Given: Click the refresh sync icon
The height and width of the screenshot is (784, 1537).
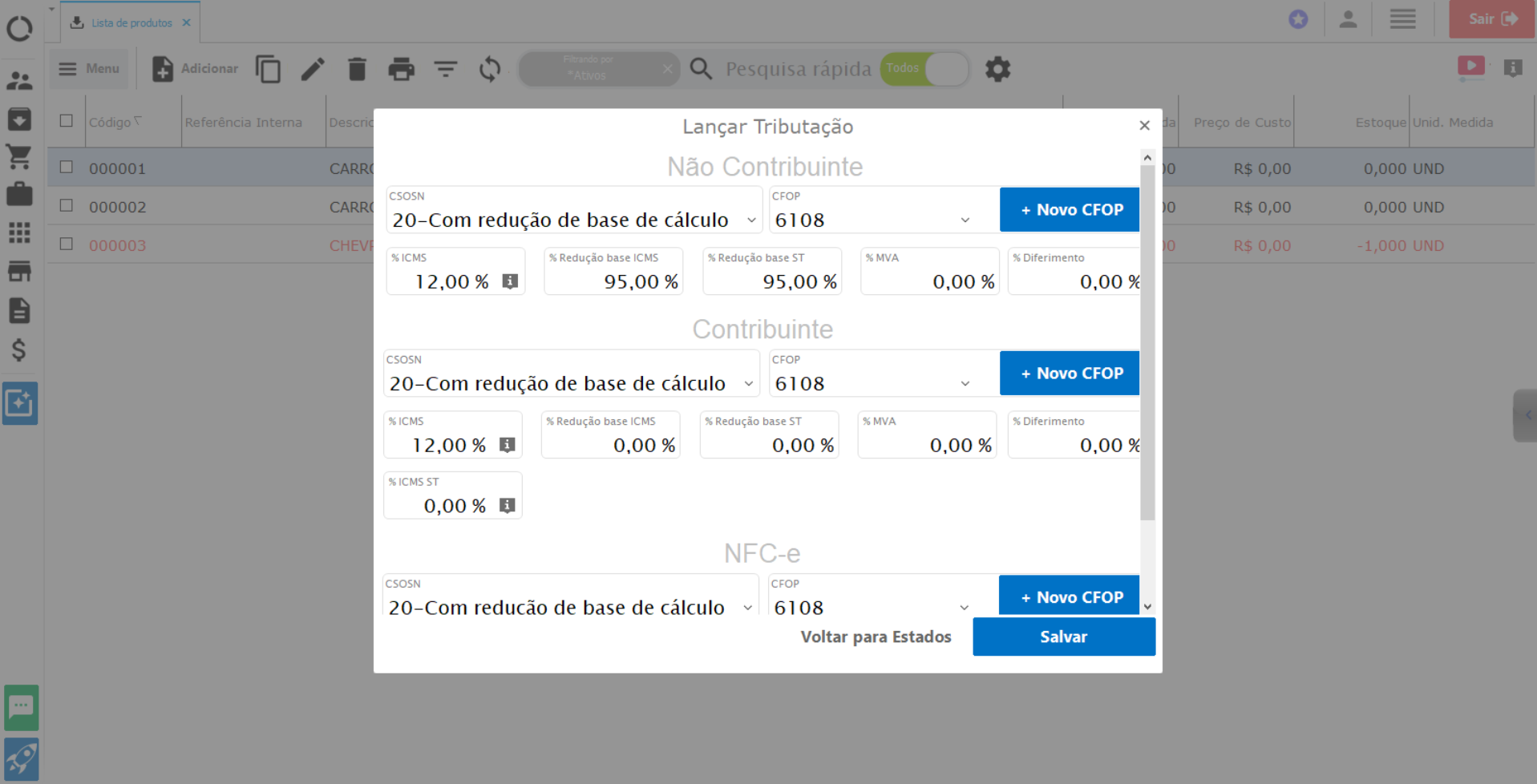Looking at the screenshot, I should 490,70.
